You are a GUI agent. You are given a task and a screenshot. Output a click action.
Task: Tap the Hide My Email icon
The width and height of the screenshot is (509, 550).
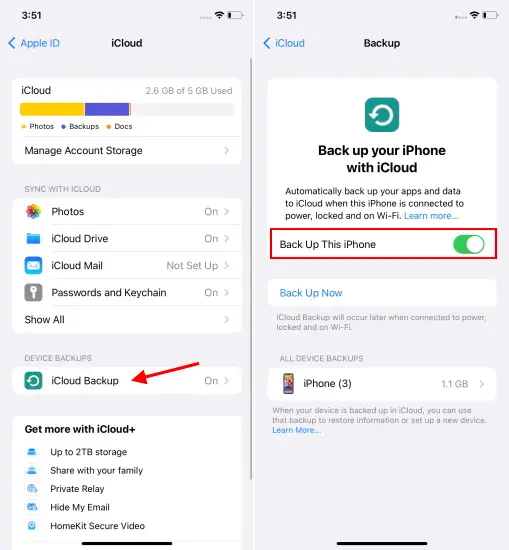click(x=32, y=507)
